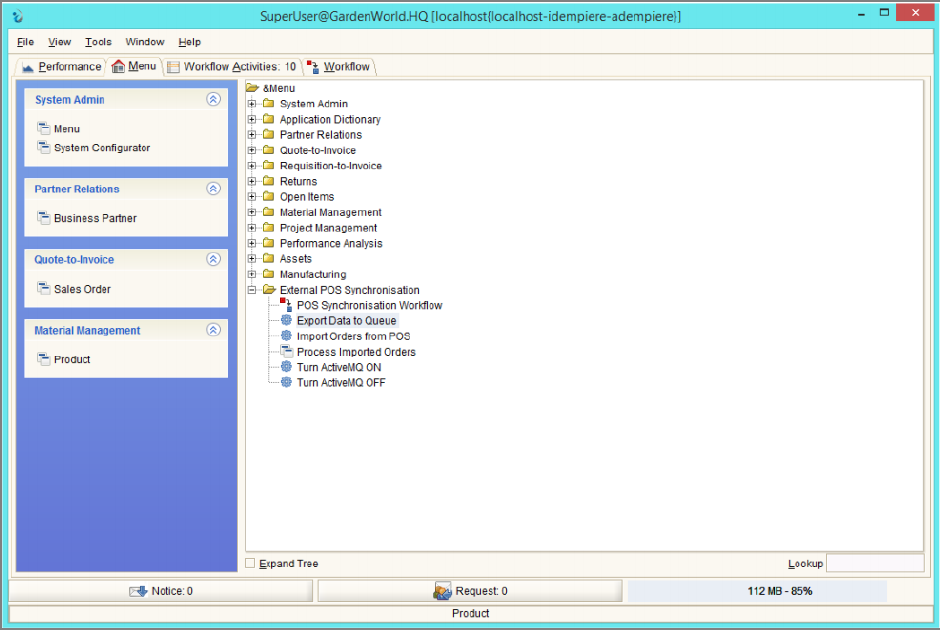Collapse the Material Management shortcut panel
The height and width of the screenshot is (630, 940).
[x=212, y=330]
